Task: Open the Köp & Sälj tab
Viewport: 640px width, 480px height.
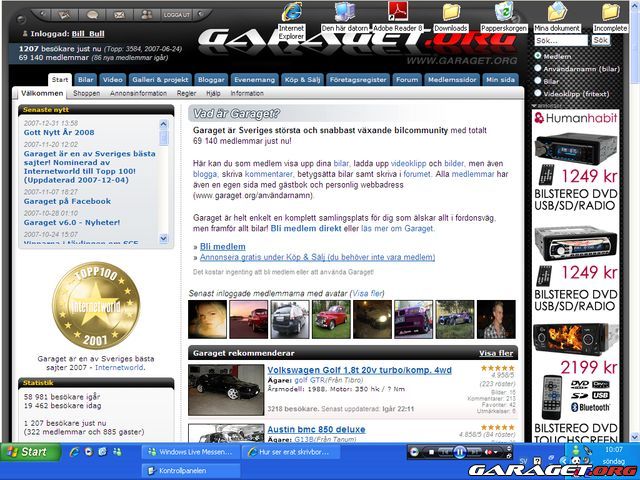Action: (302, 80)
